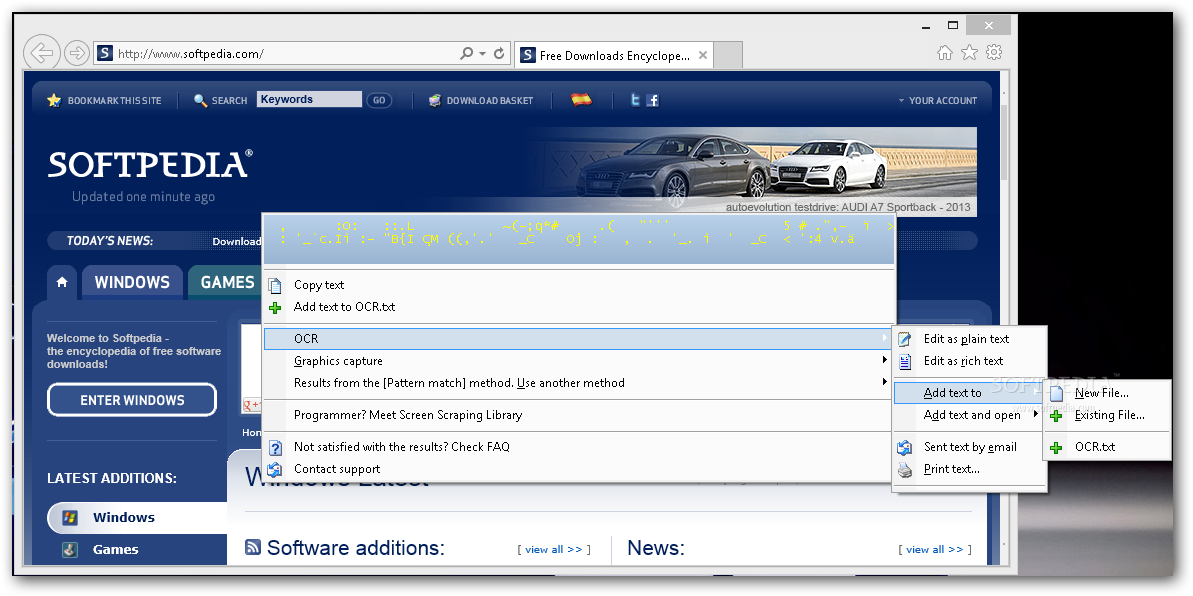Image resolution: width=1193 pixels, height=596 pixels.
Task: Switch to the Windows tab on Softpedia
Action: [x=132, y=282]
